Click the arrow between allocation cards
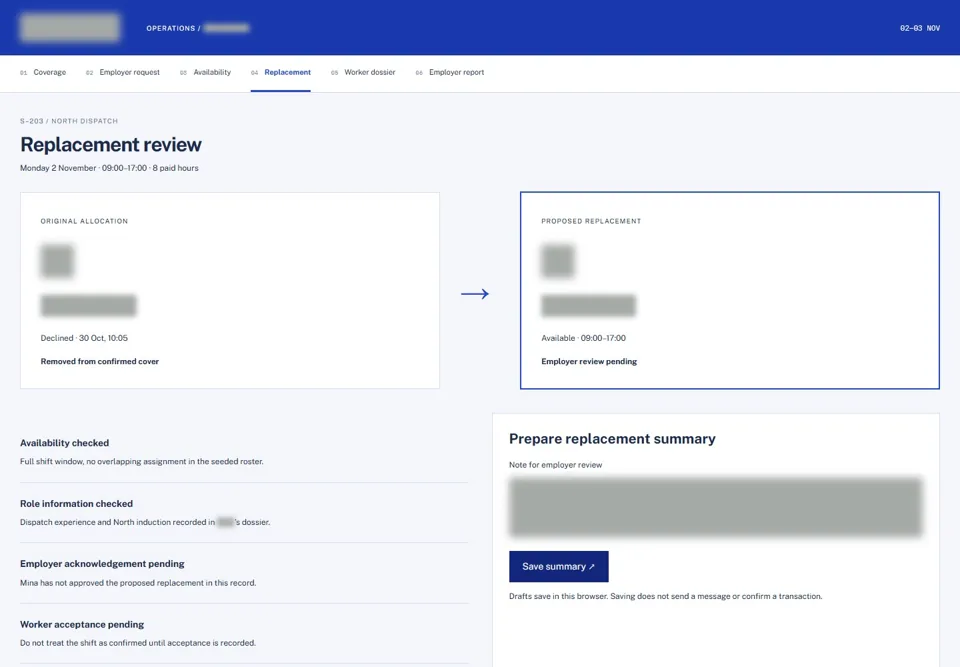Screen dimensions: 960x667 click(475, 294)
